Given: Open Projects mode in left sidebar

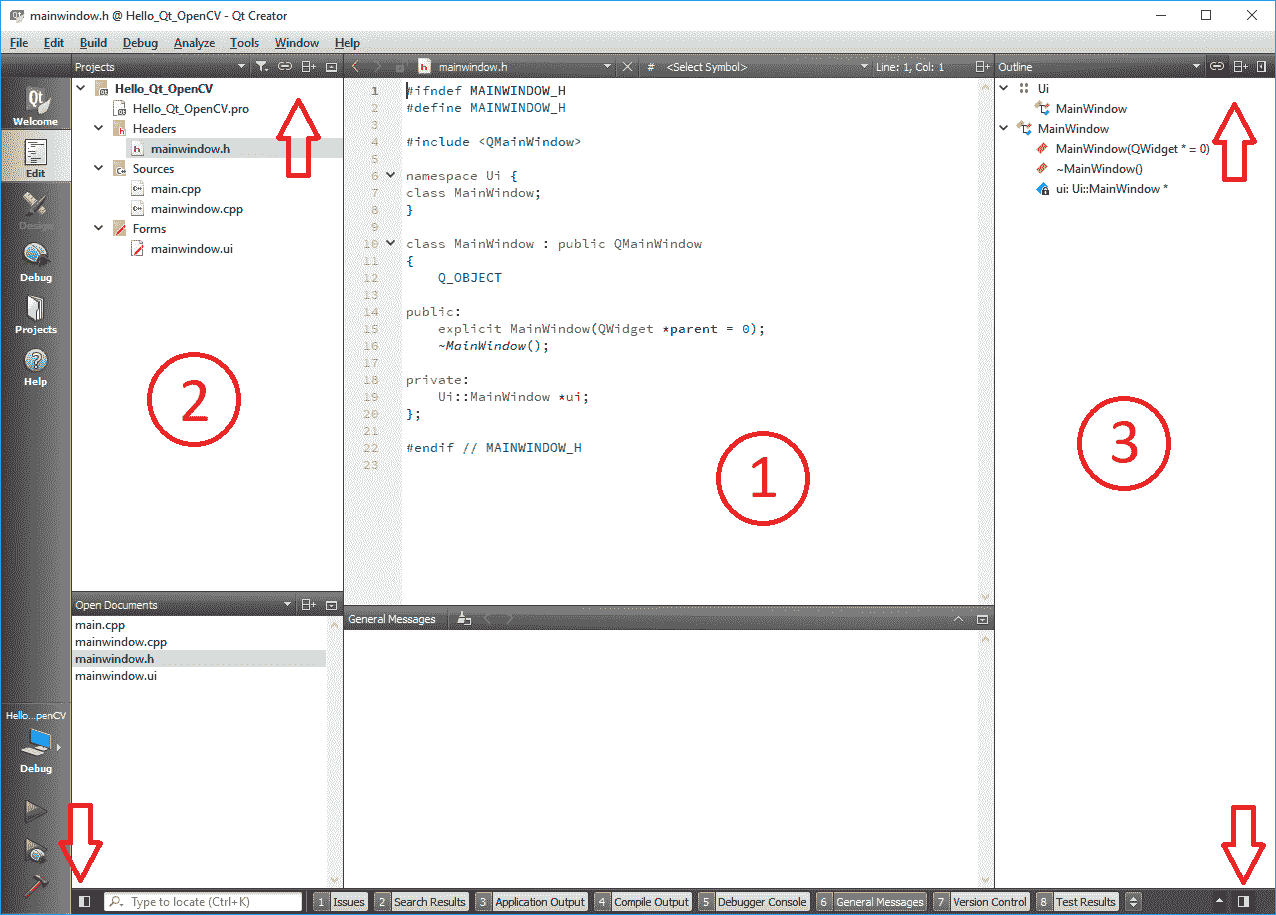Looking at the screenshot, I should point(35,315).
